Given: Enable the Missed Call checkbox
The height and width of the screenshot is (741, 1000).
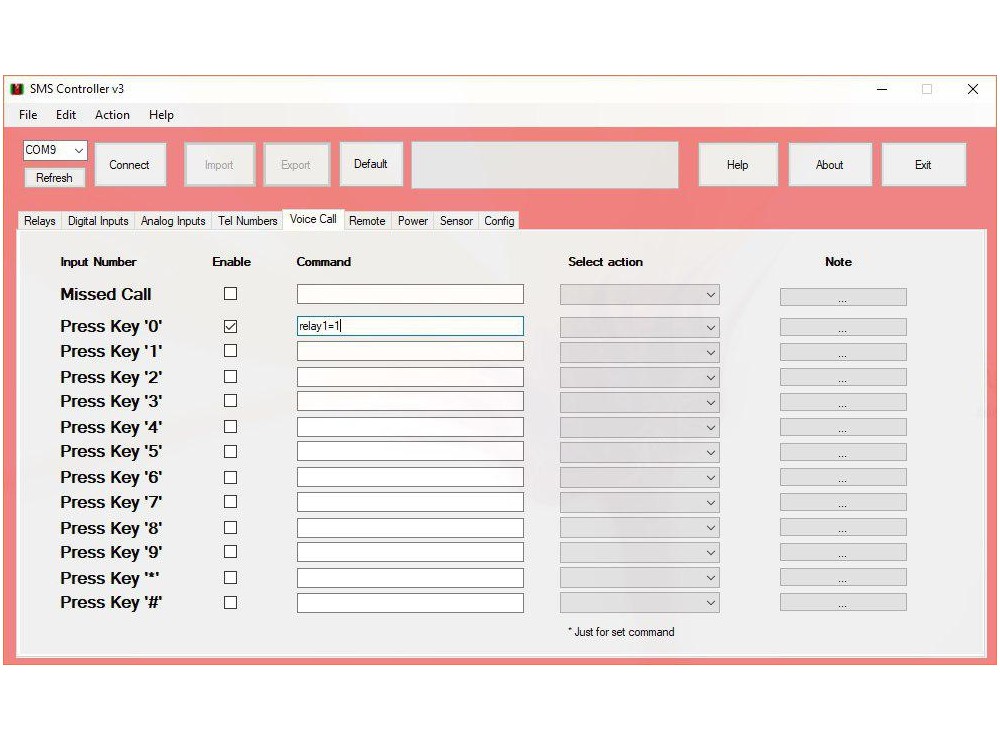Looking at the screenshot, I should point(231,294).
